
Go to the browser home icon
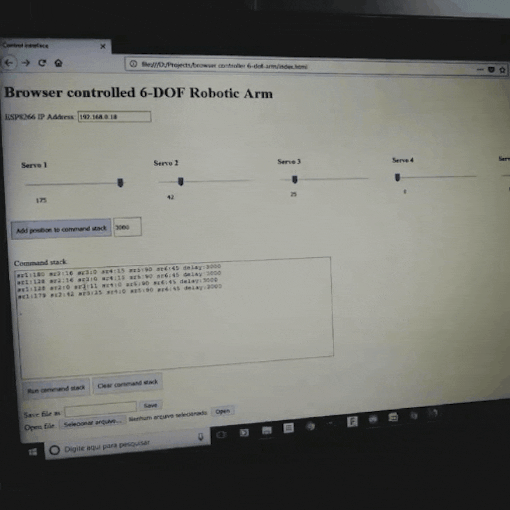(58, 63)
